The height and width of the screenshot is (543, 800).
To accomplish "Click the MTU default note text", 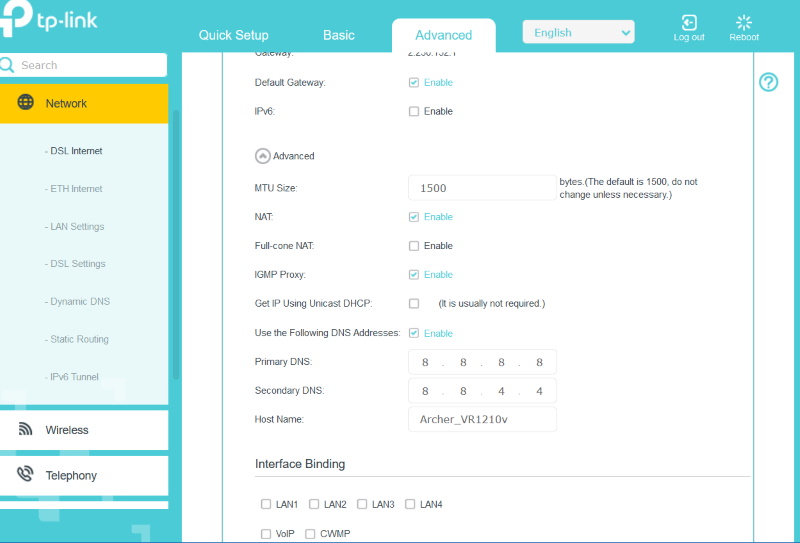I will coord(629,188).
